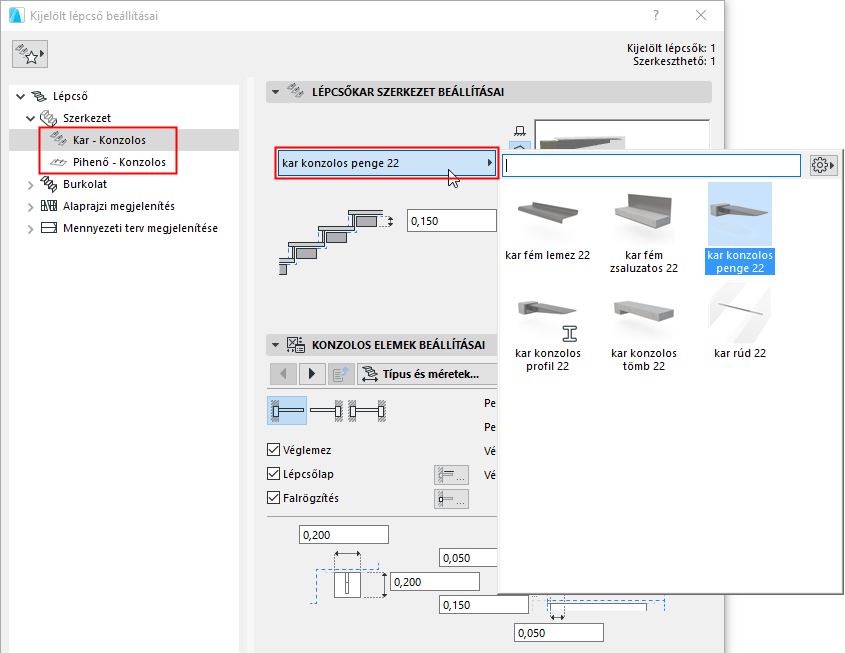The image size is (845, 653).
Task: Select the both-ends fixed support icon
Action: (x=367, y=410)
